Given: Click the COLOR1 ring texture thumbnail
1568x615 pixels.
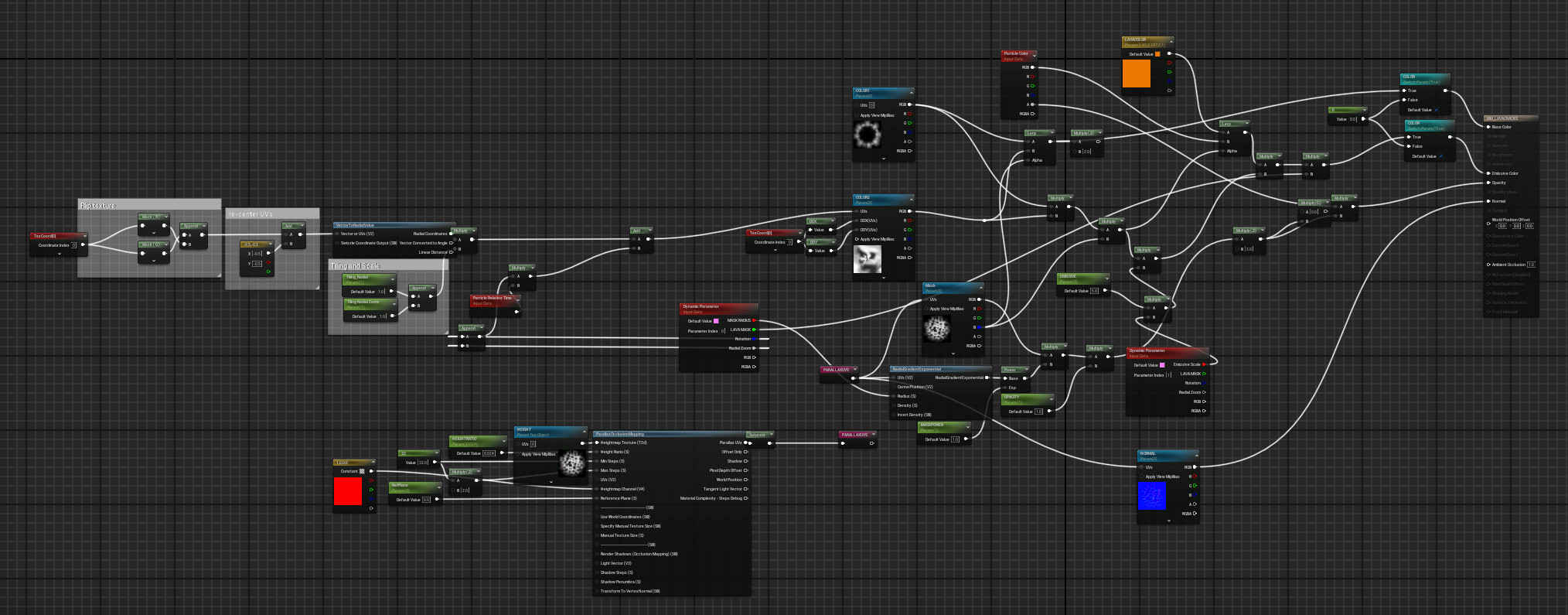Looking at the screenshot, I should click(868, 136).
